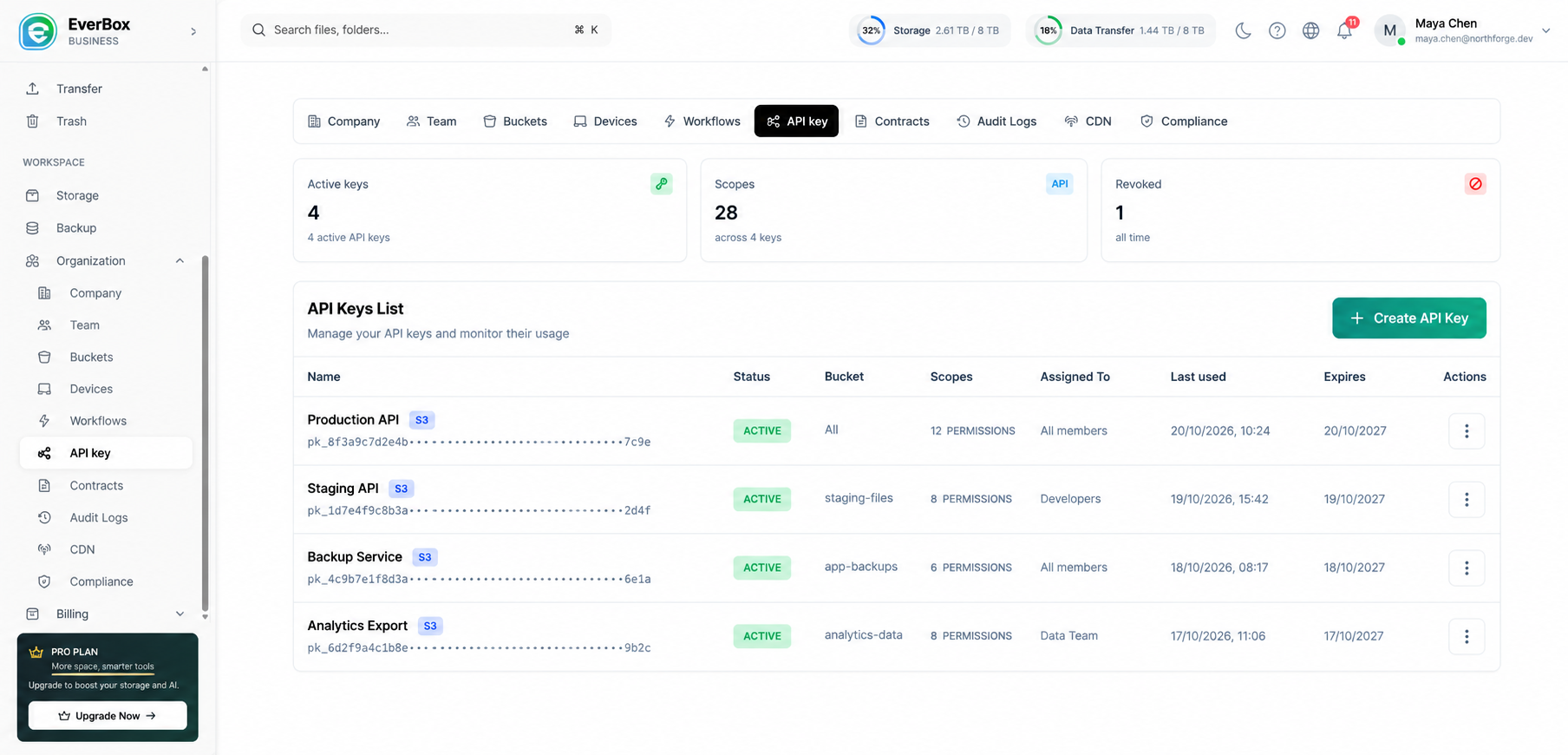Viewport: 1568px width, 755px height.
Task: Open the help question mark icon
Action: pos(1277,30)
